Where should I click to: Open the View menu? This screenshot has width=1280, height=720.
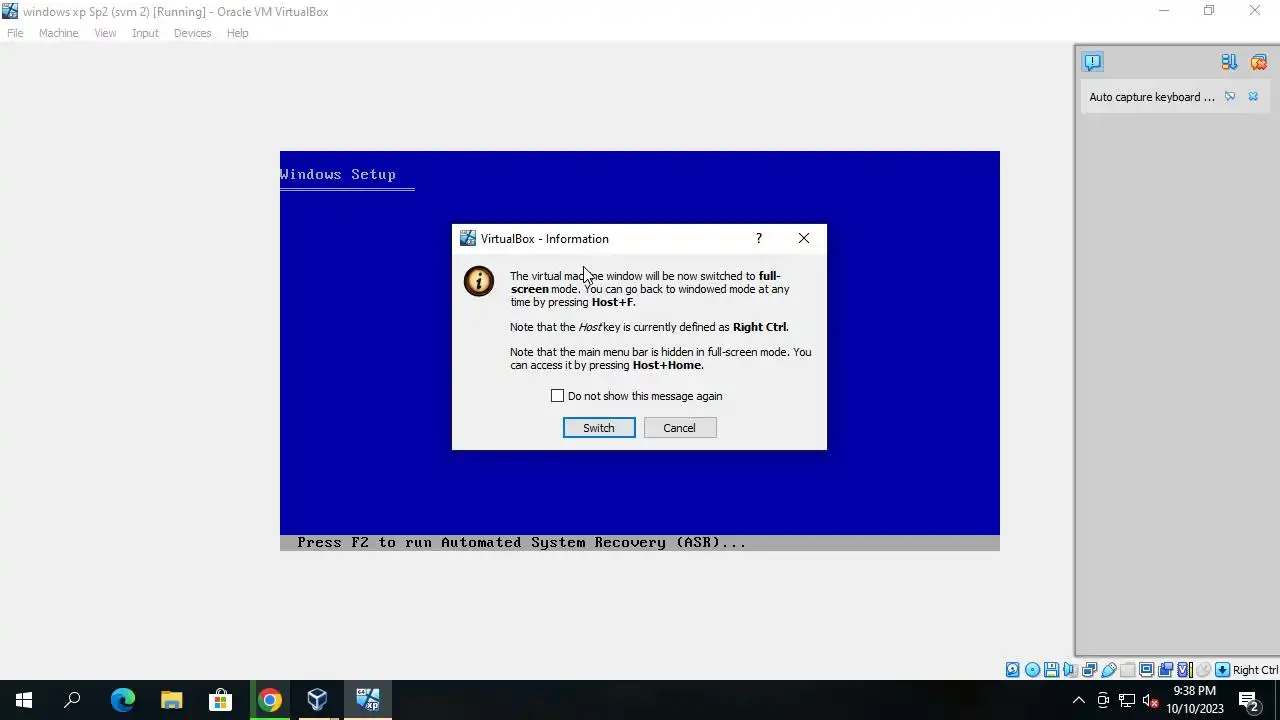pyautogui.click(x=105, y=33)
